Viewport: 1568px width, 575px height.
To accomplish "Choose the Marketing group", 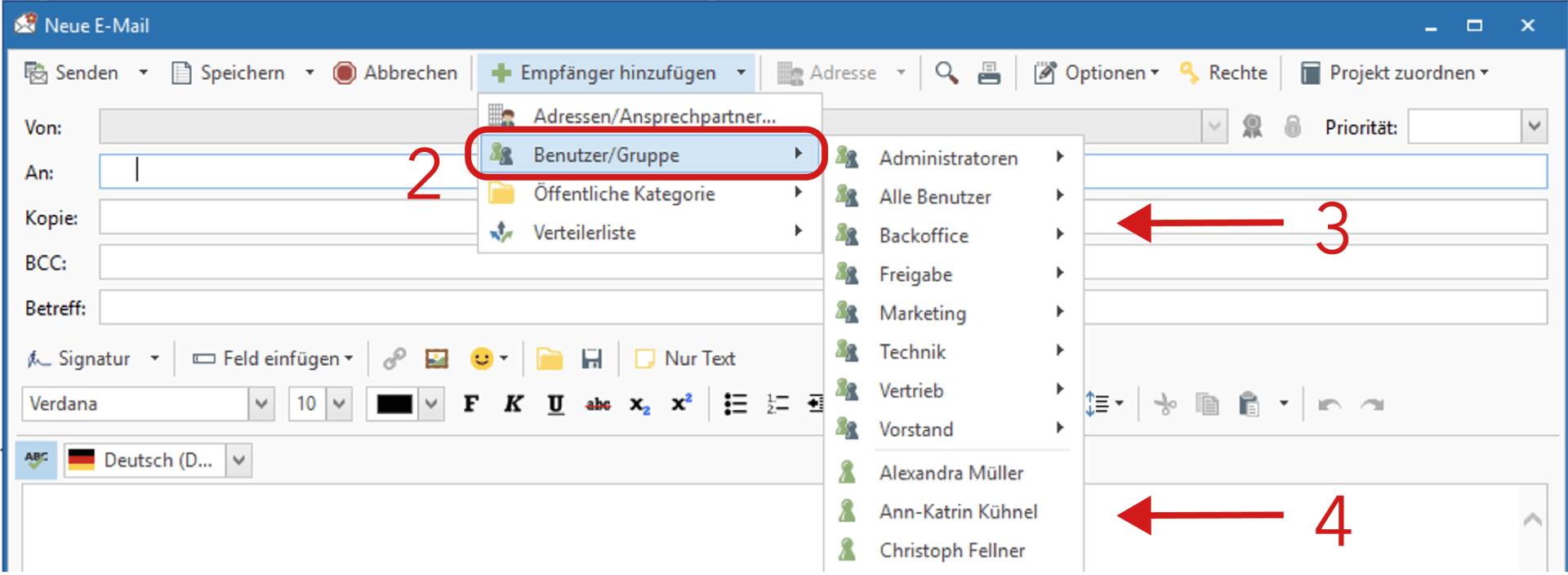I will click(x=953, y=313).
